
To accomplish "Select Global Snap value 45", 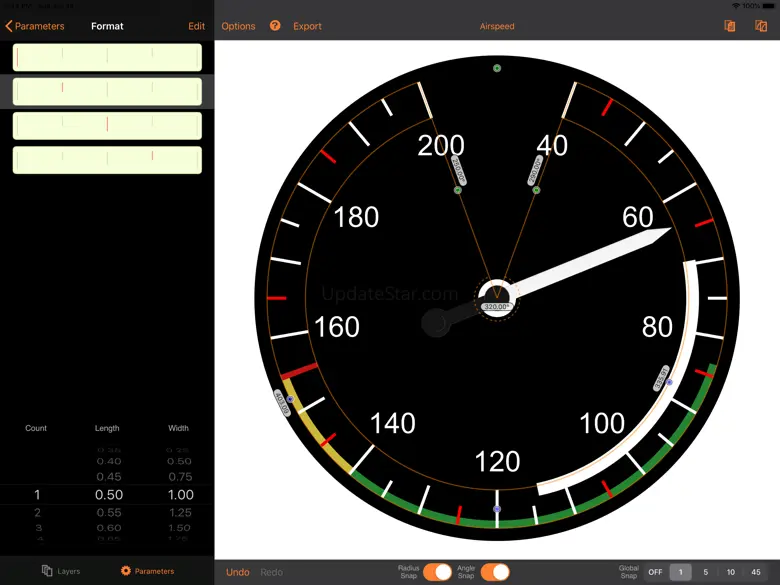I will pyautogui.click(x=756, y=572).
